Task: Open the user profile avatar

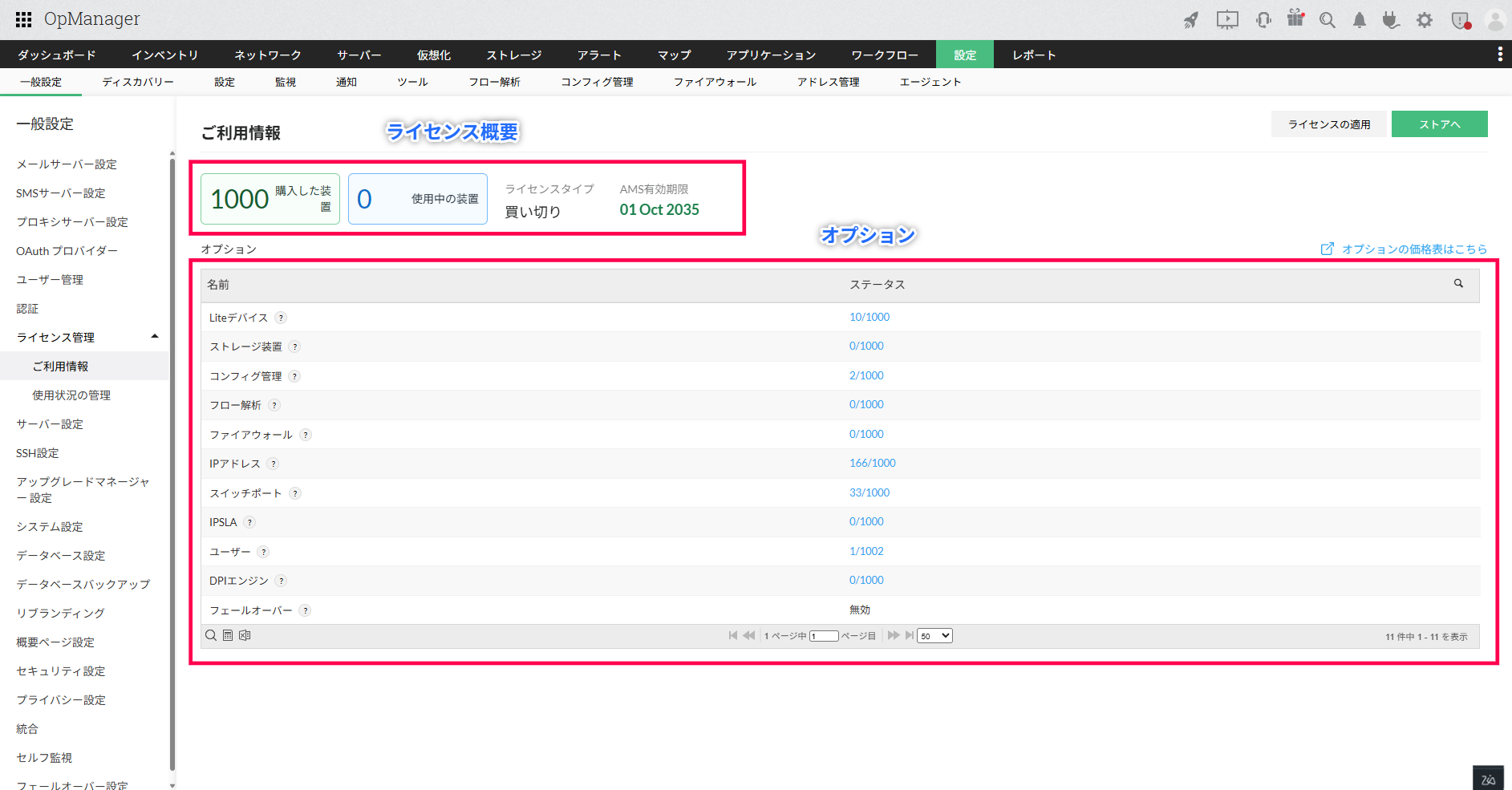Action: [x=1496, y=20]
